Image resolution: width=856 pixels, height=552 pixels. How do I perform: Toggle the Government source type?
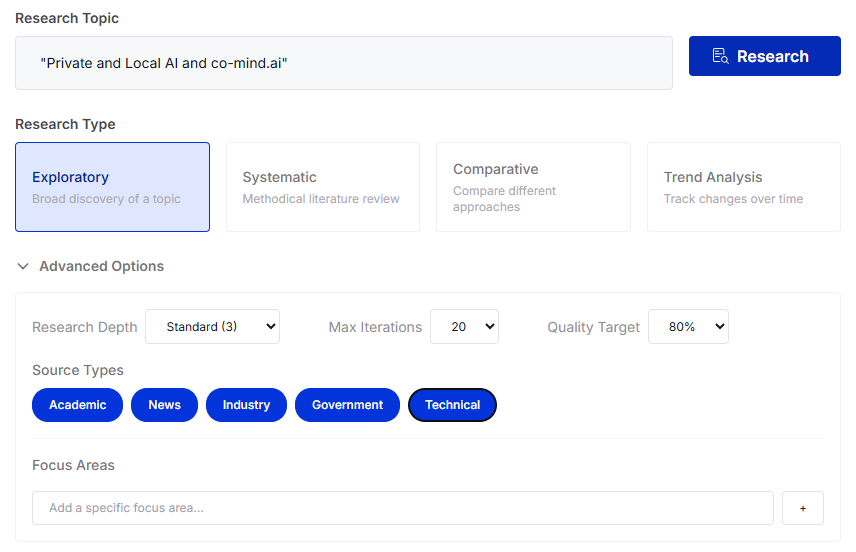click(347, 405)
